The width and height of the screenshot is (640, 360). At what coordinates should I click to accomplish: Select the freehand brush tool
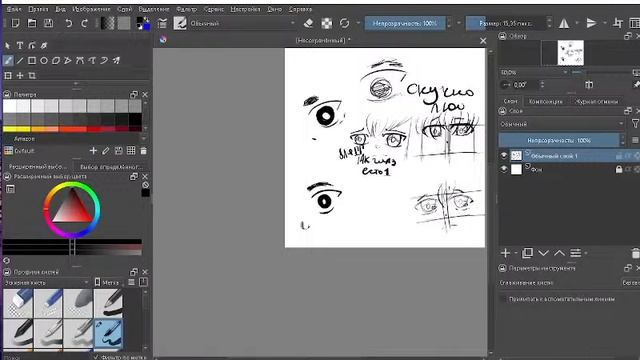(8, 61)
